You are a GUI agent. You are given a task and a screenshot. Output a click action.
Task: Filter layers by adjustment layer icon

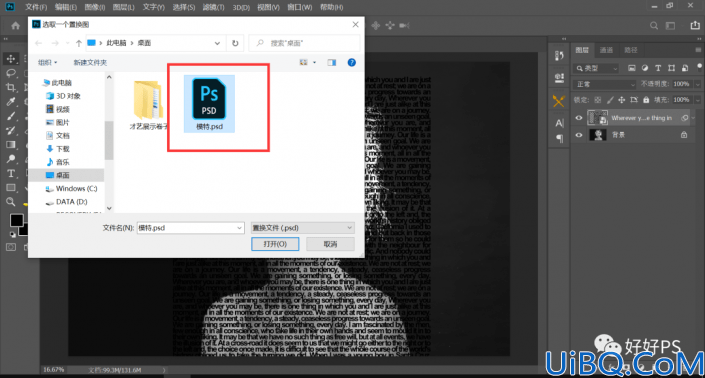click(645, 68)
